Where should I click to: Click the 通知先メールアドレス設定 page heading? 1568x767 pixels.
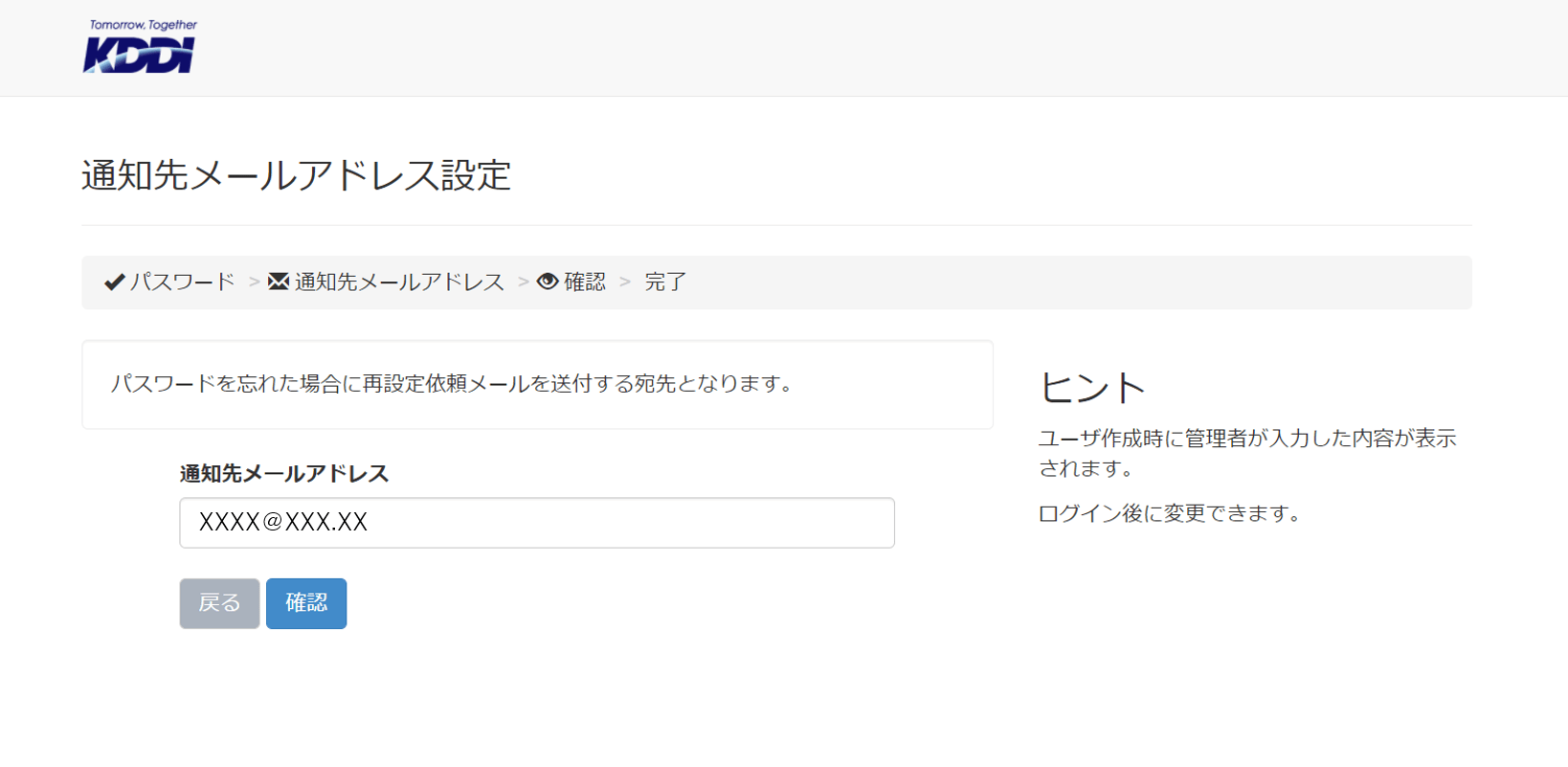[297, 175]
